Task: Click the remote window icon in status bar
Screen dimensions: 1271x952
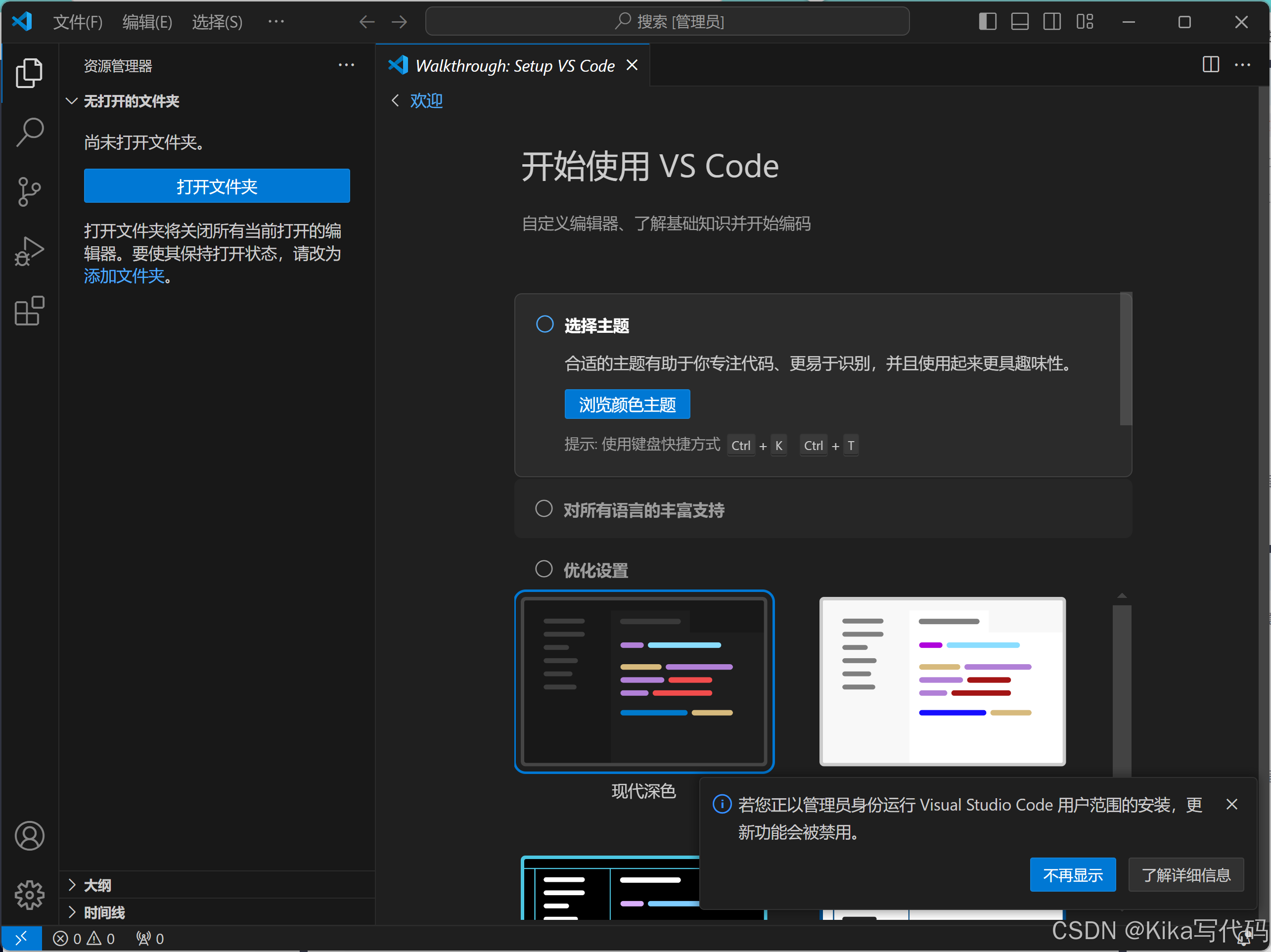Action: point(22,938)
